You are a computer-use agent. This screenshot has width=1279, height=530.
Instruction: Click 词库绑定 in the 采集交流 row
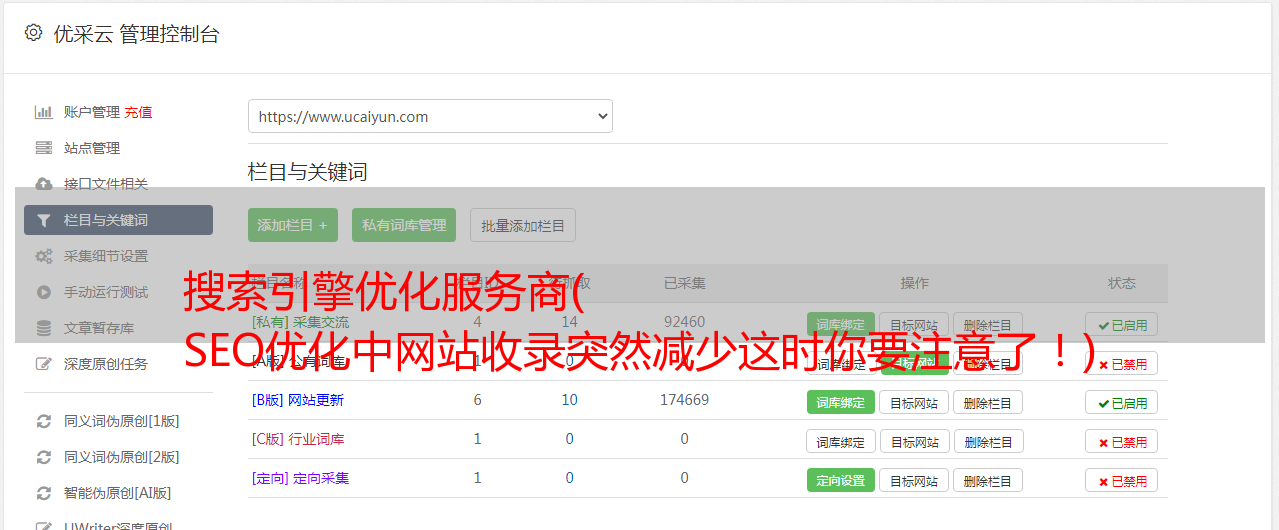[x=841, y=324]
